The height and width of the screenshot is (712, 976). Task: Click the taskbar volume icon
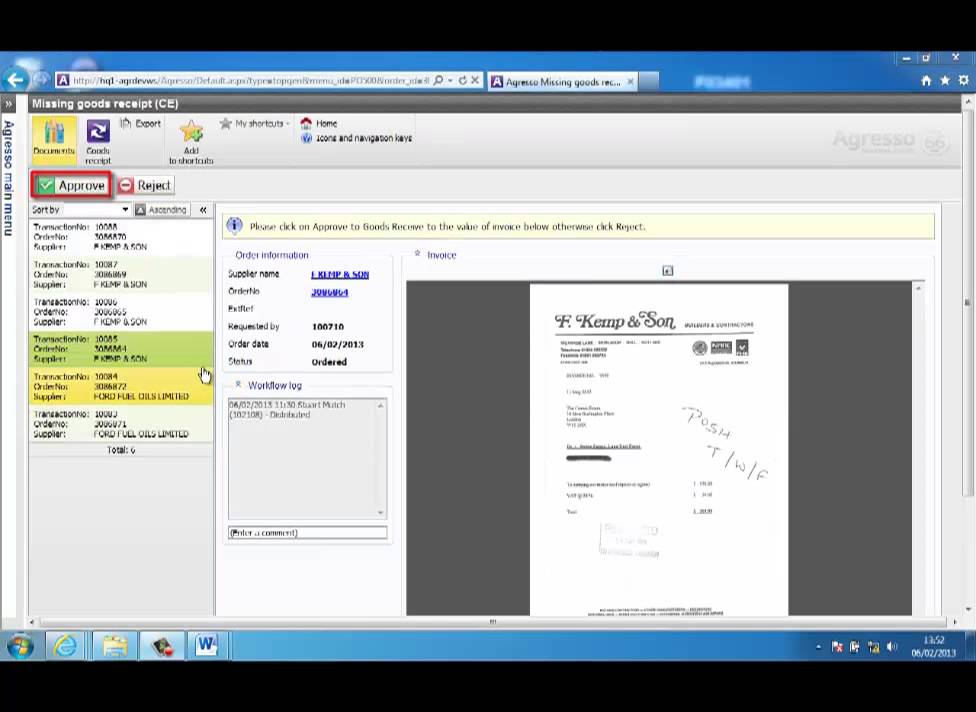tap(892, 647)
